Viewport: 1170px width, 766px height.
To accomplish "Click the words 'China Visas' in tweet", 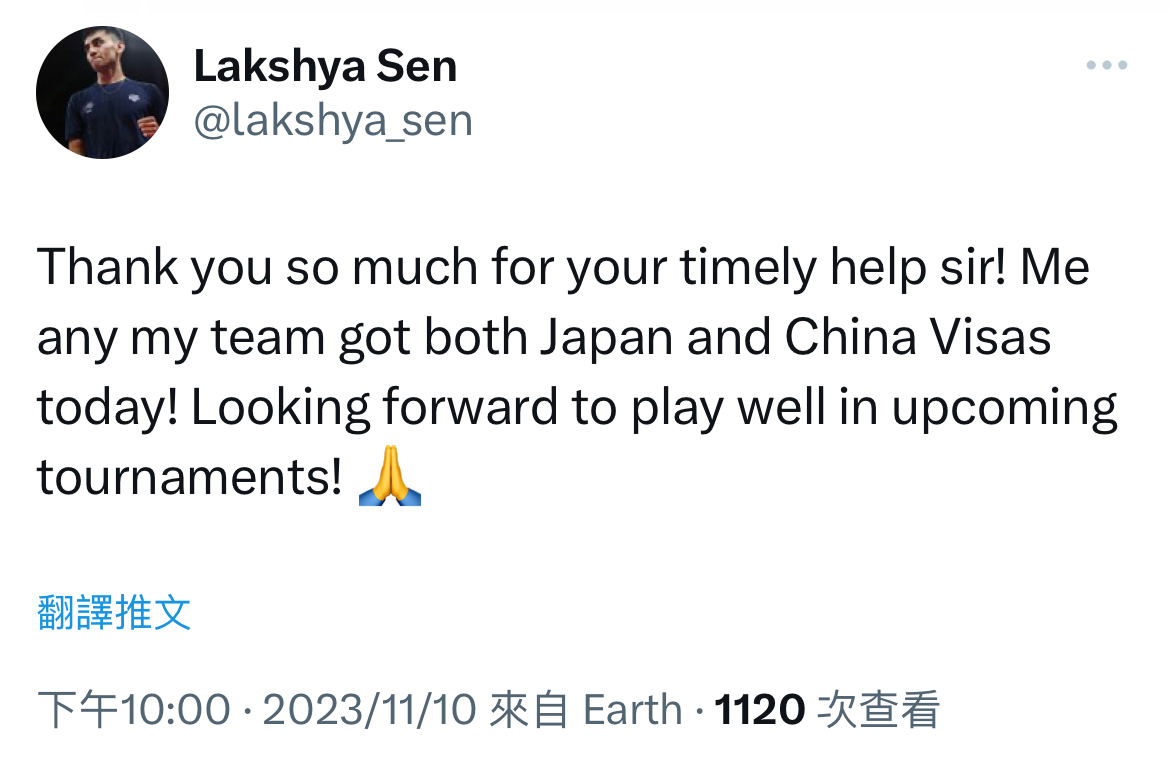I will (918, 337).
